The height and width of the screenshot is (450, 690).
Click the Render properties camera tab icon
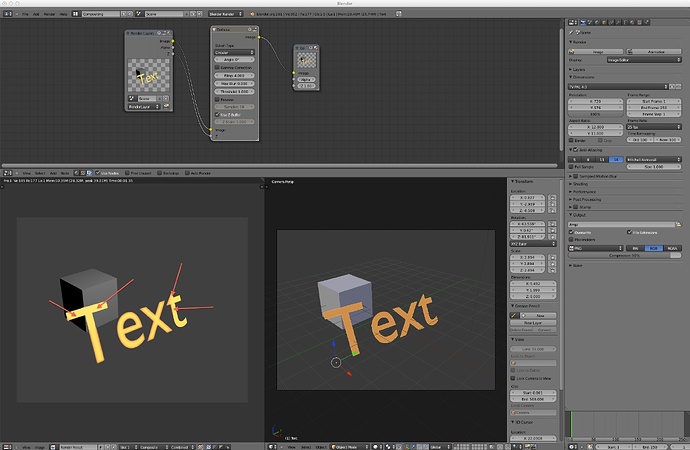tap(584, 22)
